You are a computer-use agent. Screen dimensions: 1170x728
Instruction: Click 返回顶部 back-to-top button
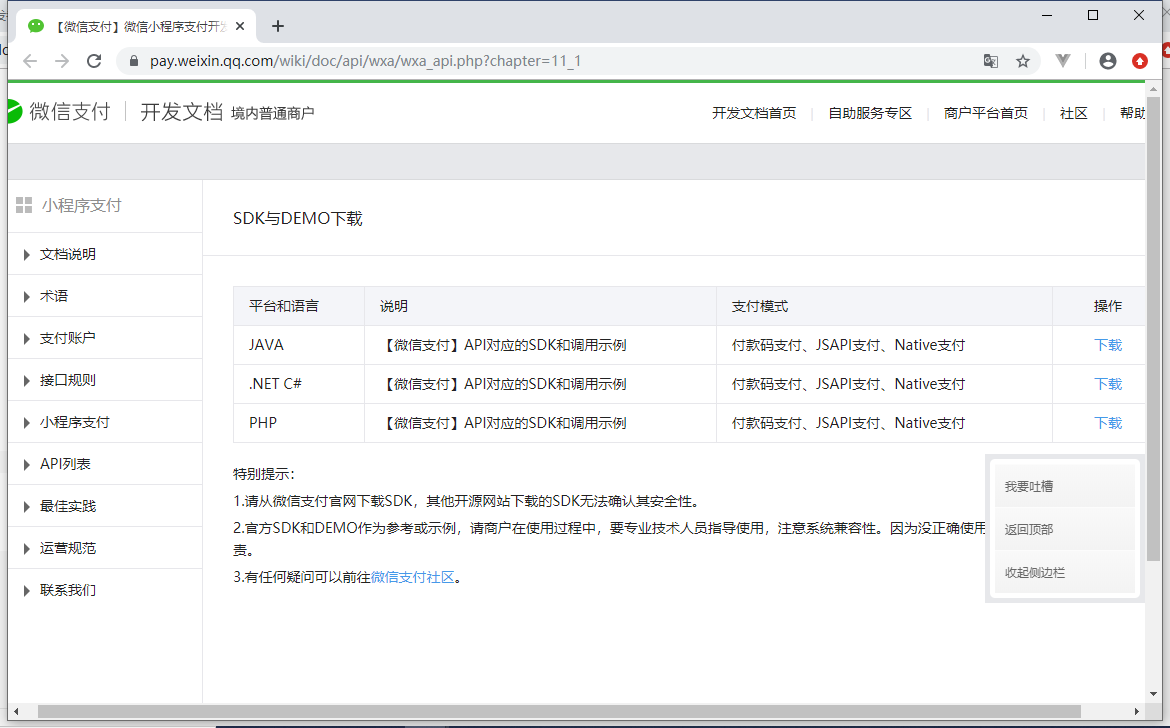pyautogui.click(x=1065, y=530)
